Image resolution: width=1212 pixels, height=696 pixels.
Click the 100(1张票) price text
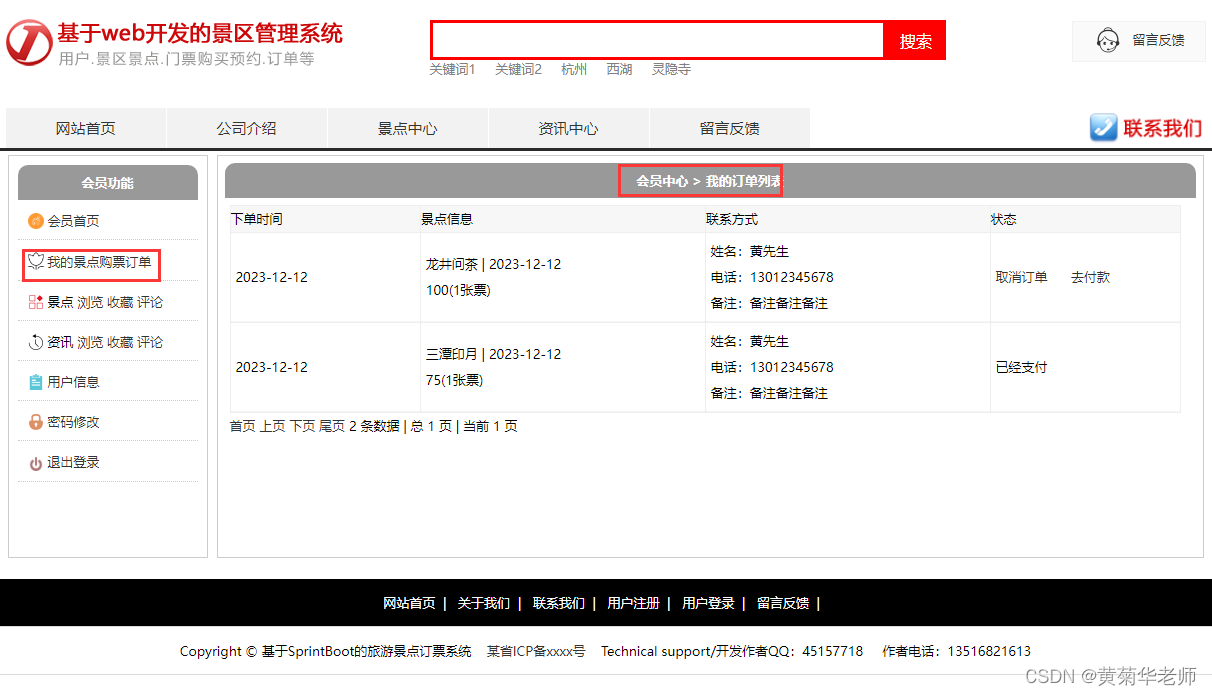point(458,290)
